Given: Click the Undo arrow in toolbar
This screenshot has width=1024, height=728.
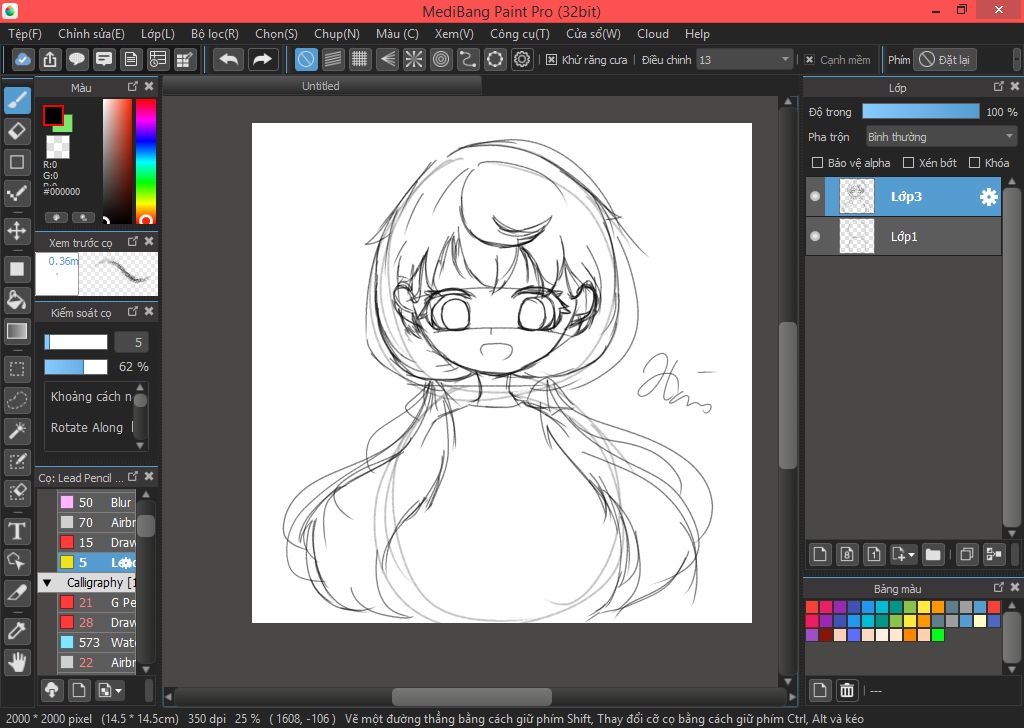Looking at the screenshot, I should coord(228,59).
